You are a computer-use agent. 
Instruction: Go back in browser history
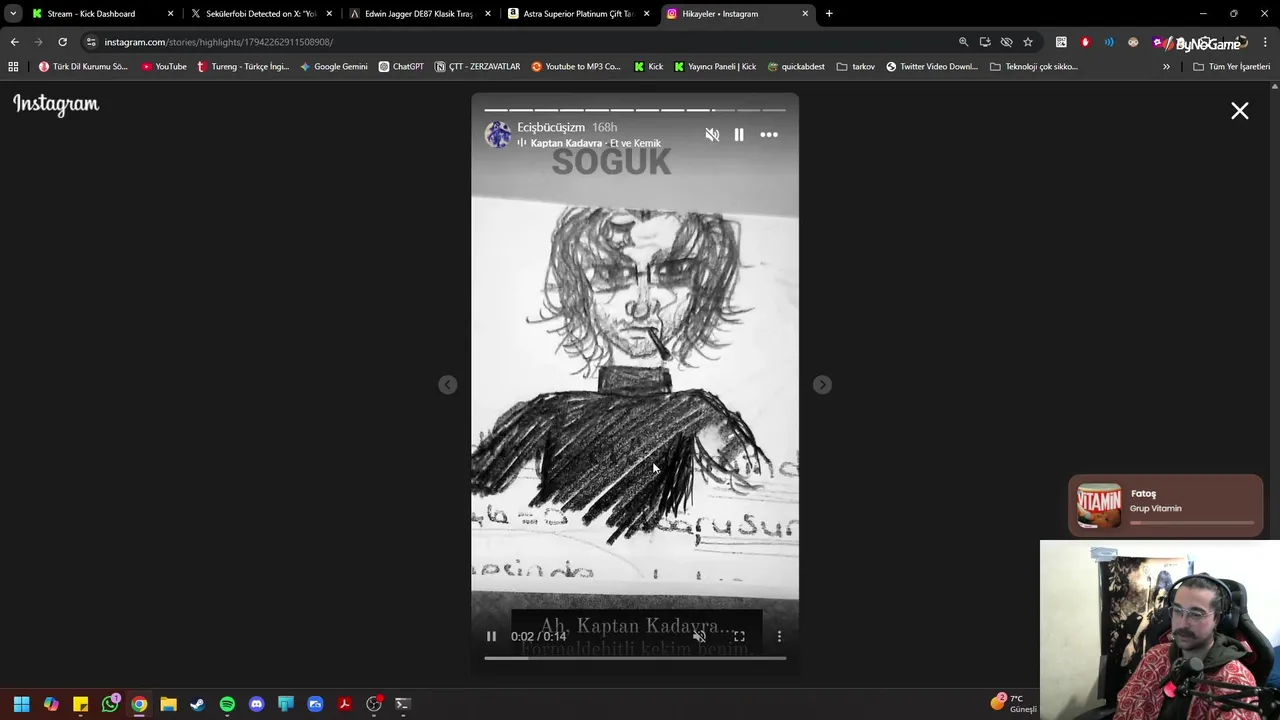(x=14, y=42)
